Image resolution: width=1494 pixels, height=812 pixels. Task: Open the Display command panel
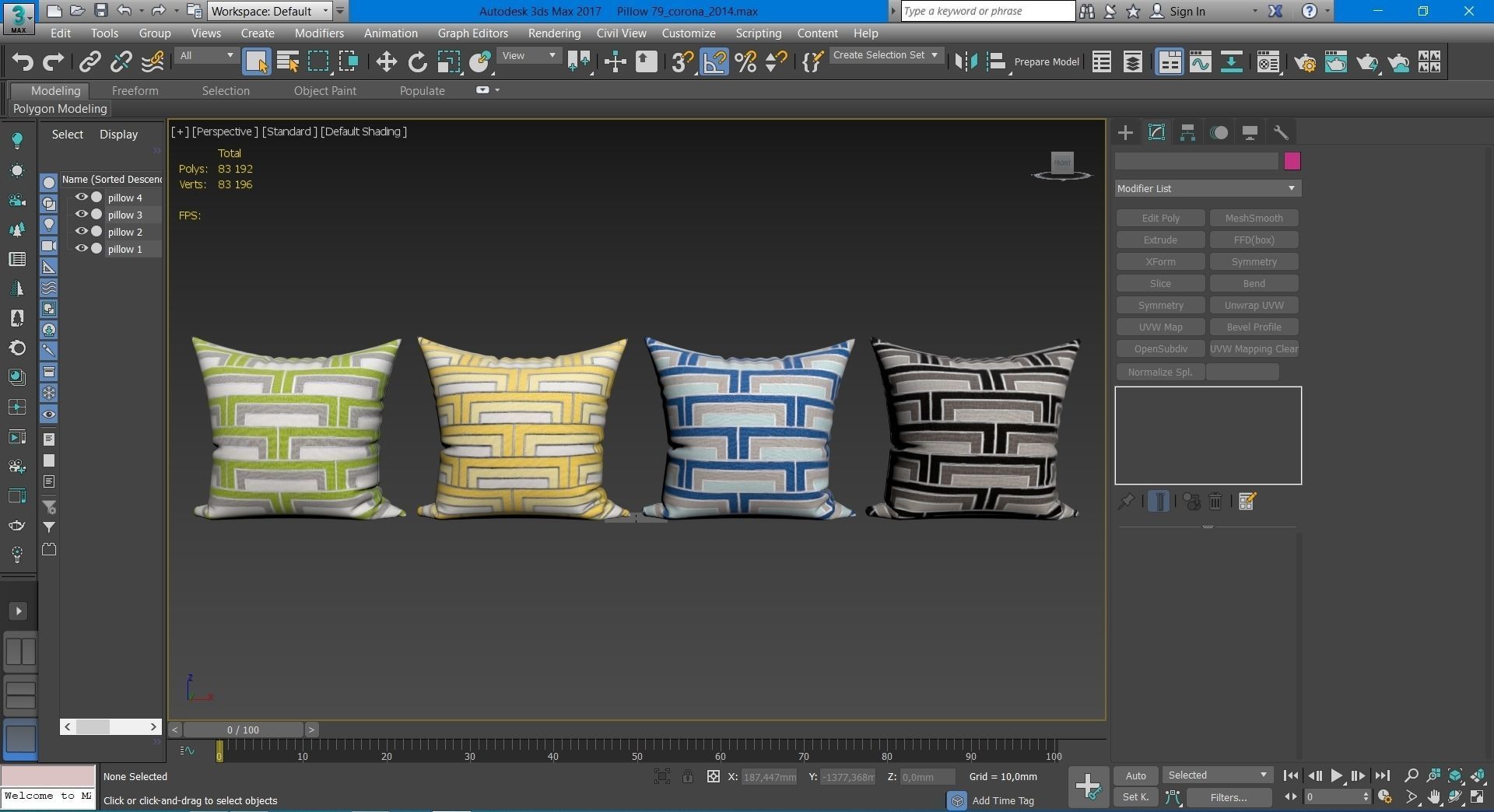(x=1250, y=133)
